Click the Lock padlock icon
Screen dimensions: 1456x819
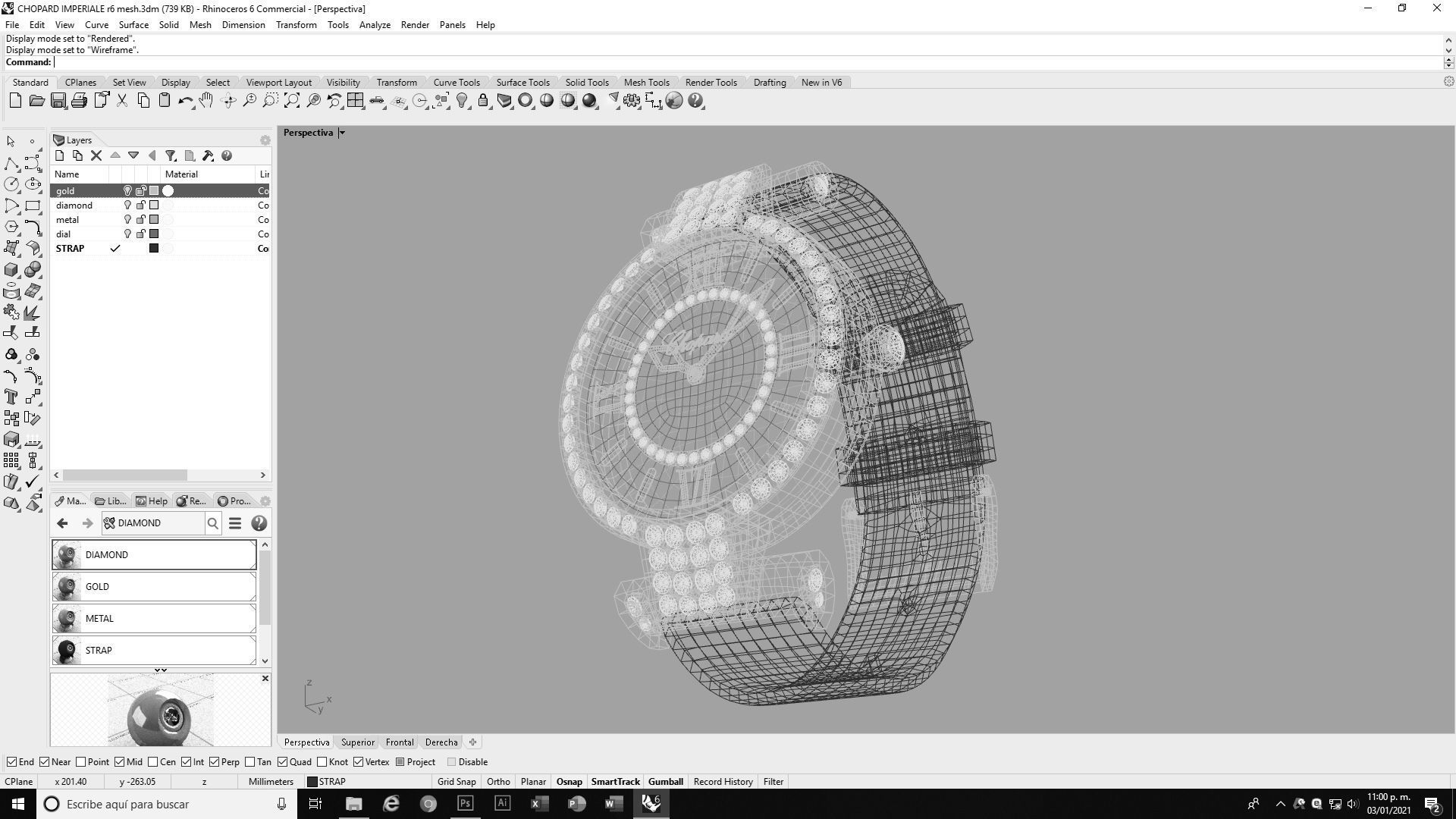click(x=482, y=101)
